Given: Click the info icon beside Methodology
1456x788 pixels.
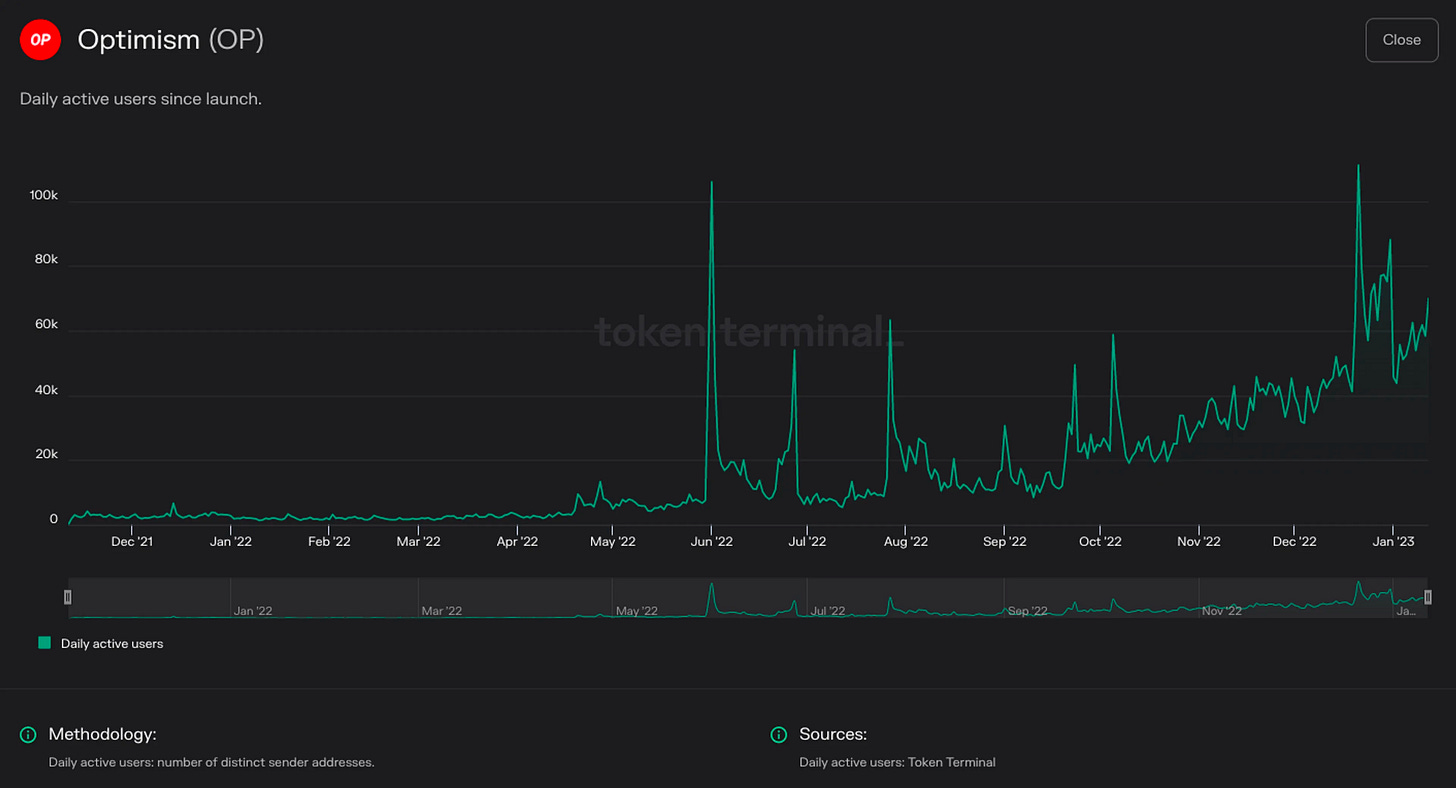Looking at the screenshot, I should tap(28, 735).
